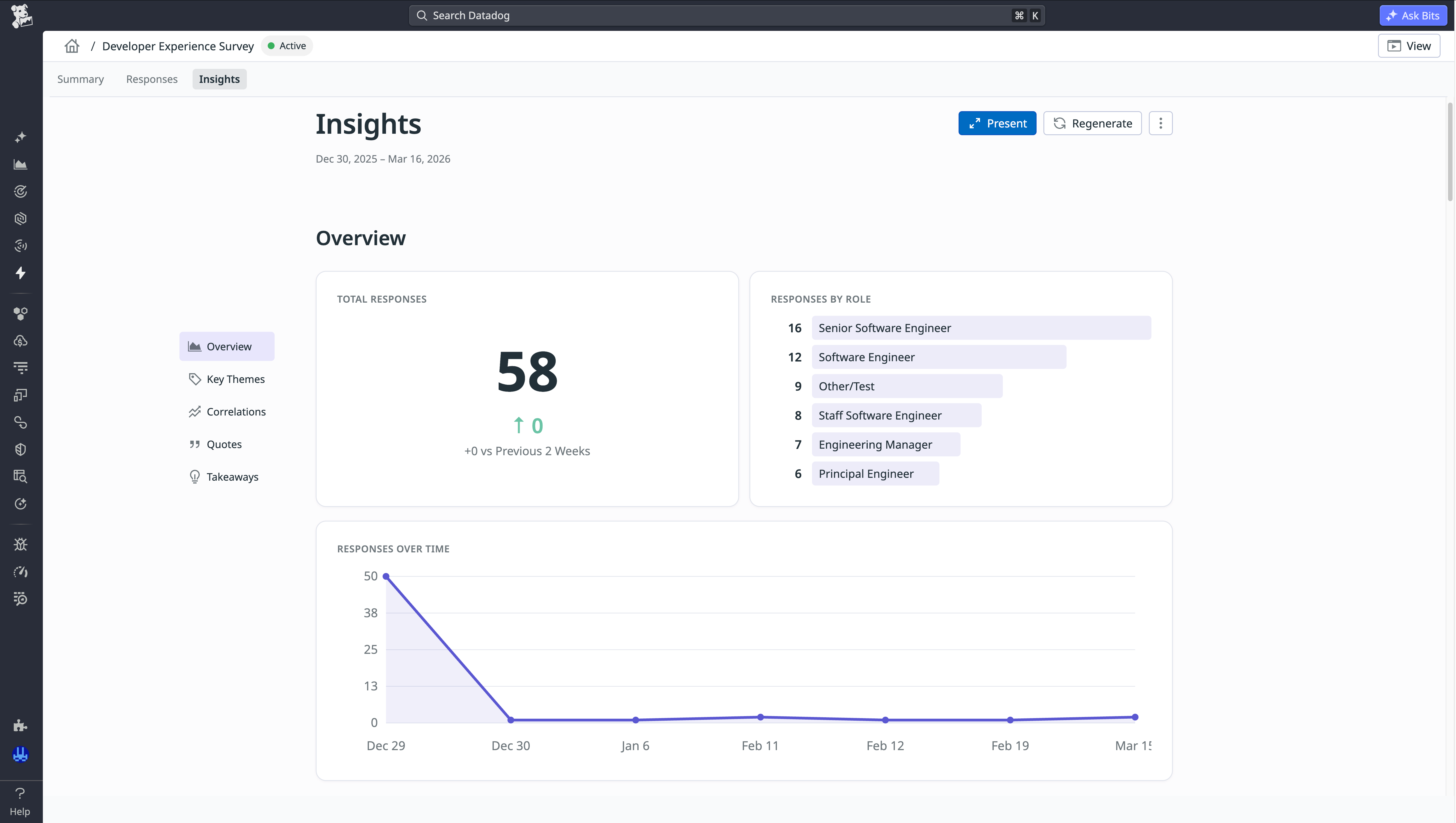Viewport: 1456px width, 823px height.
Task: Select the Key Themes tag icon
Action: pyautogui.click(x=195, y=379)
